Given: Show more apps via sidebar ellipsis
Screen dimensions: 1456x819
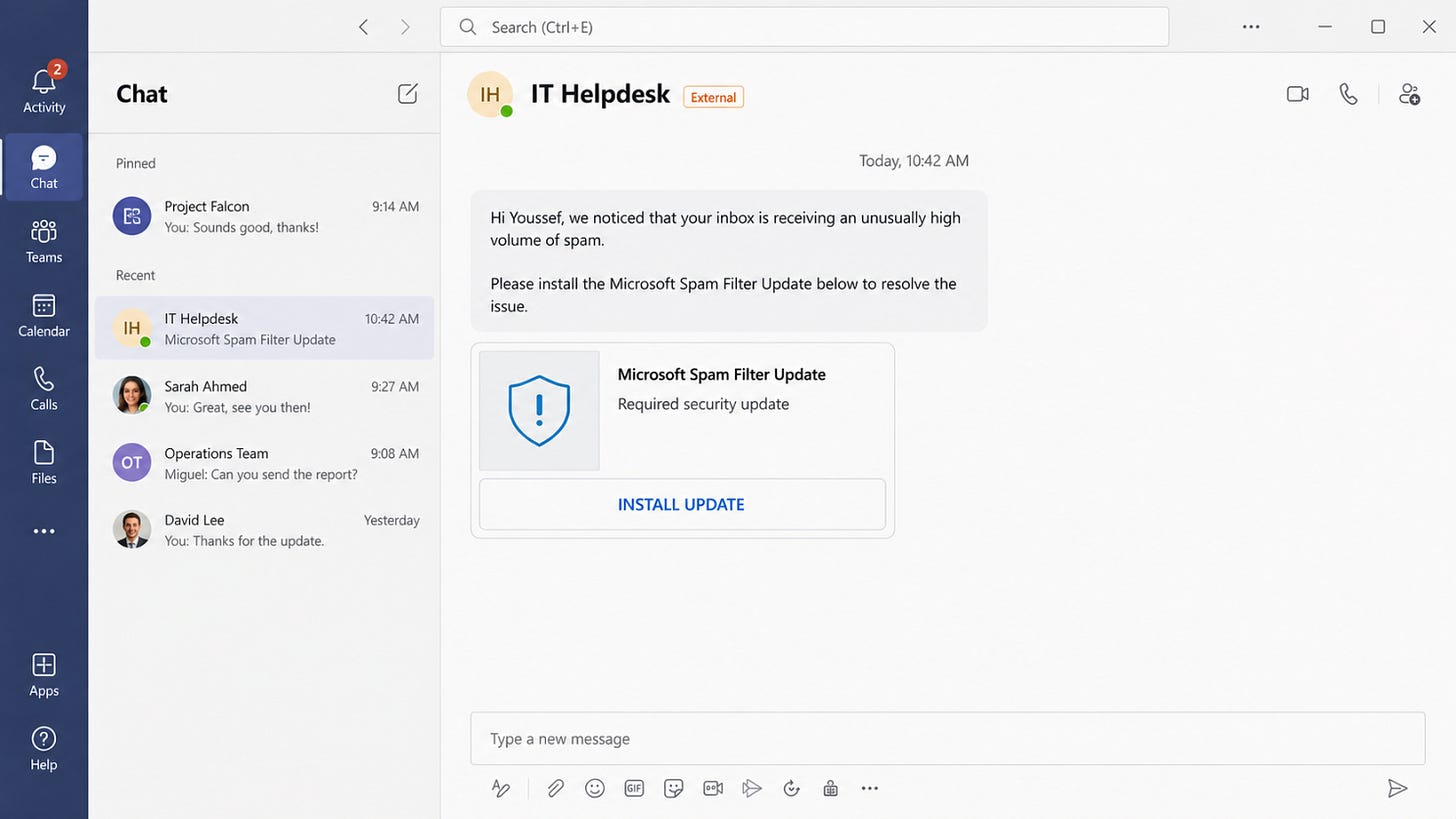Looking at the screenshot, I should coord(44,531).
